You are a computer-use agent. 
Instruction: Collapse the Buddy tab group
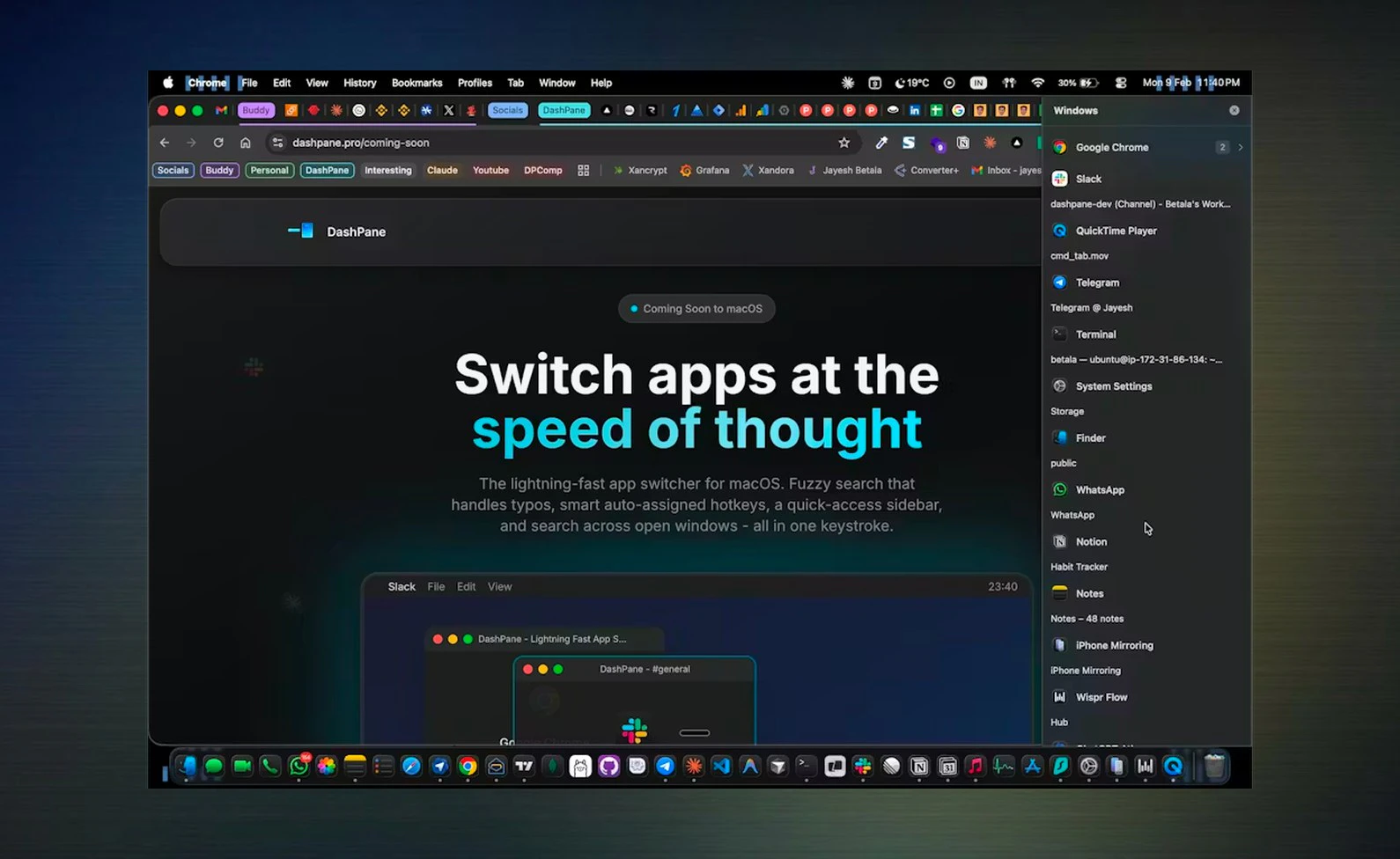point(256,110)
